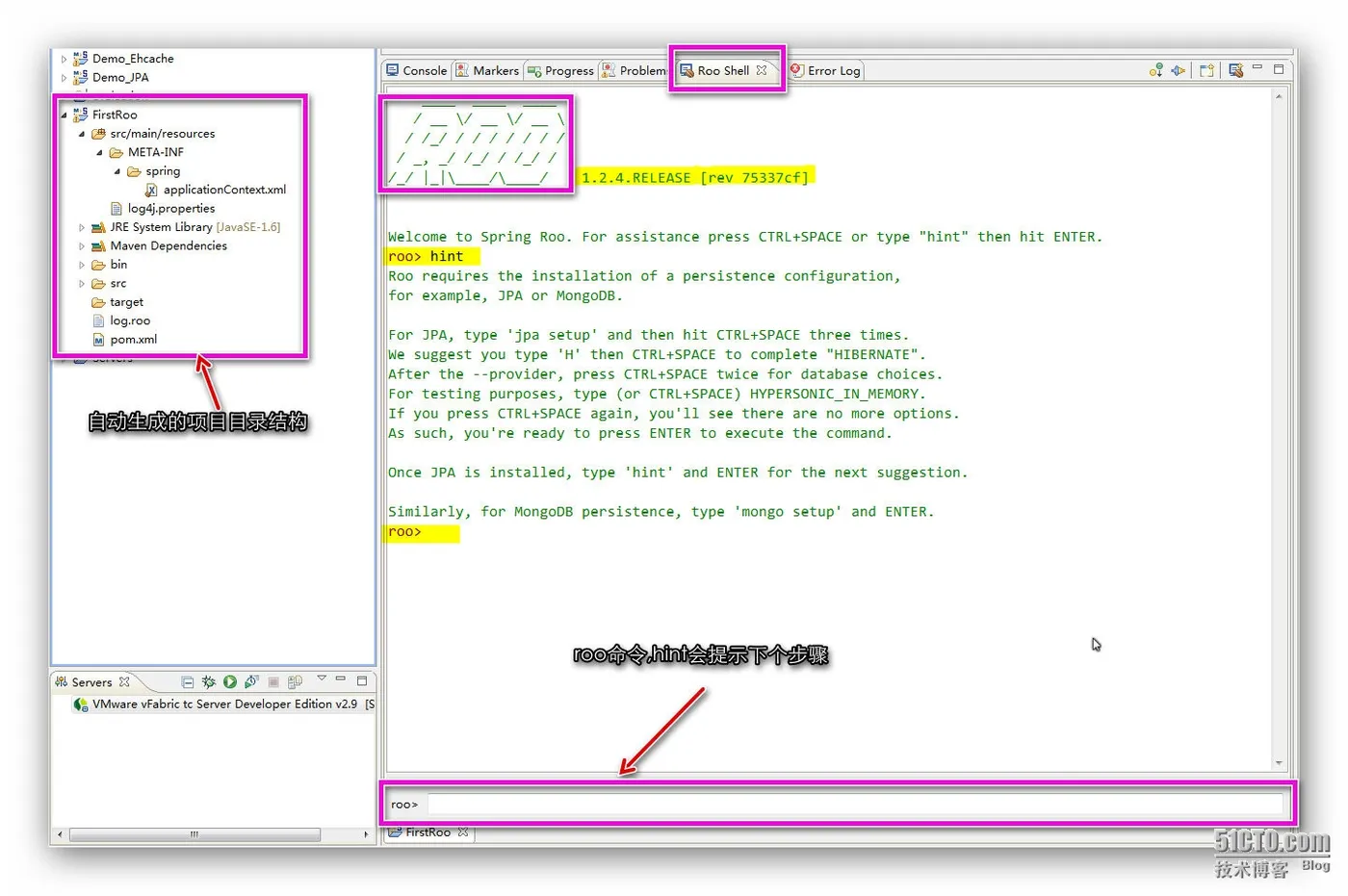Focus the roo> command input field
Screen dimensions: 1348x896
855,805
